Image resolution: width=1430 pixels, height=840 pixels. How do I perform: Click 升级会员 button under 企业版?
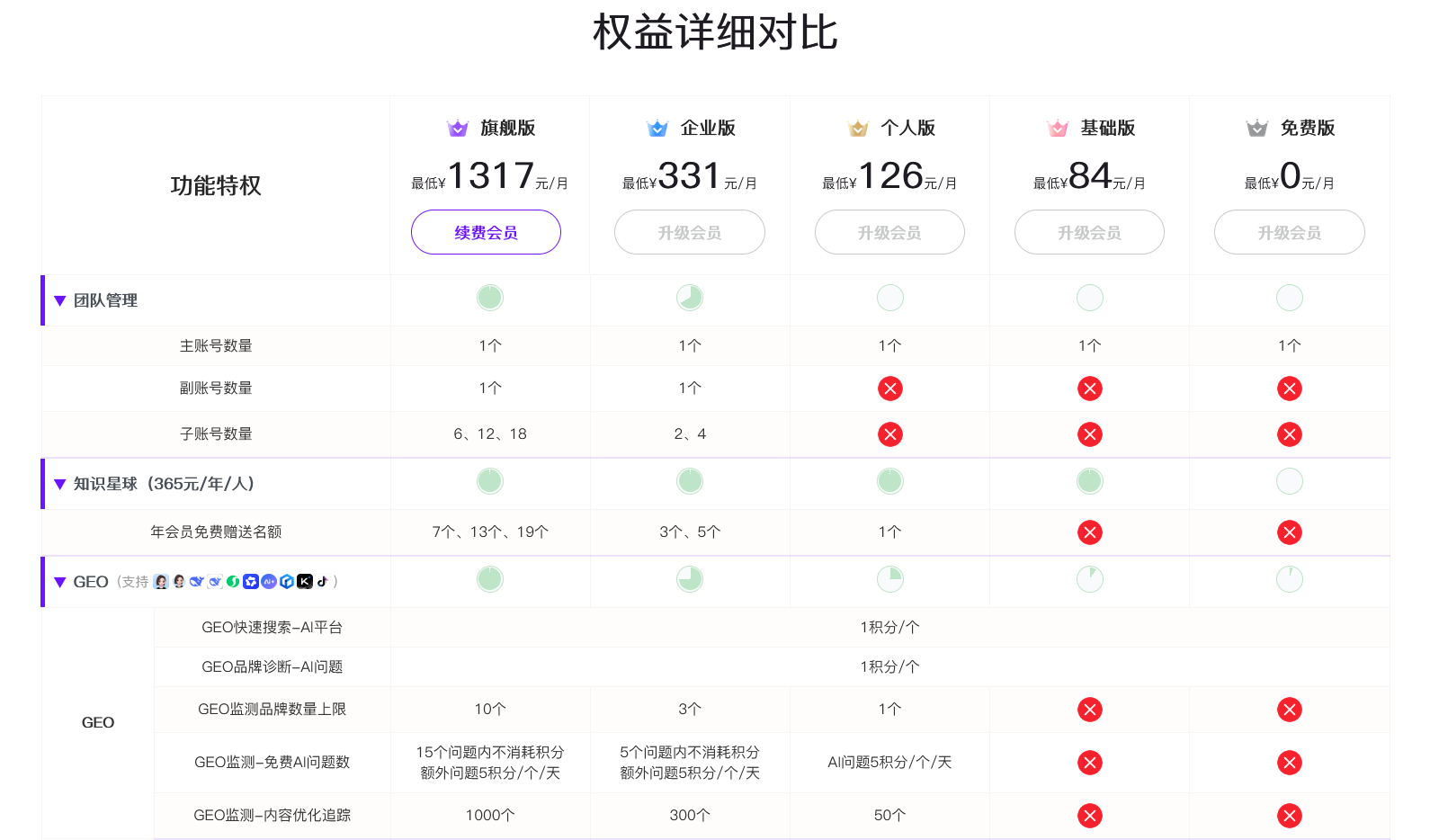(690, 232)
